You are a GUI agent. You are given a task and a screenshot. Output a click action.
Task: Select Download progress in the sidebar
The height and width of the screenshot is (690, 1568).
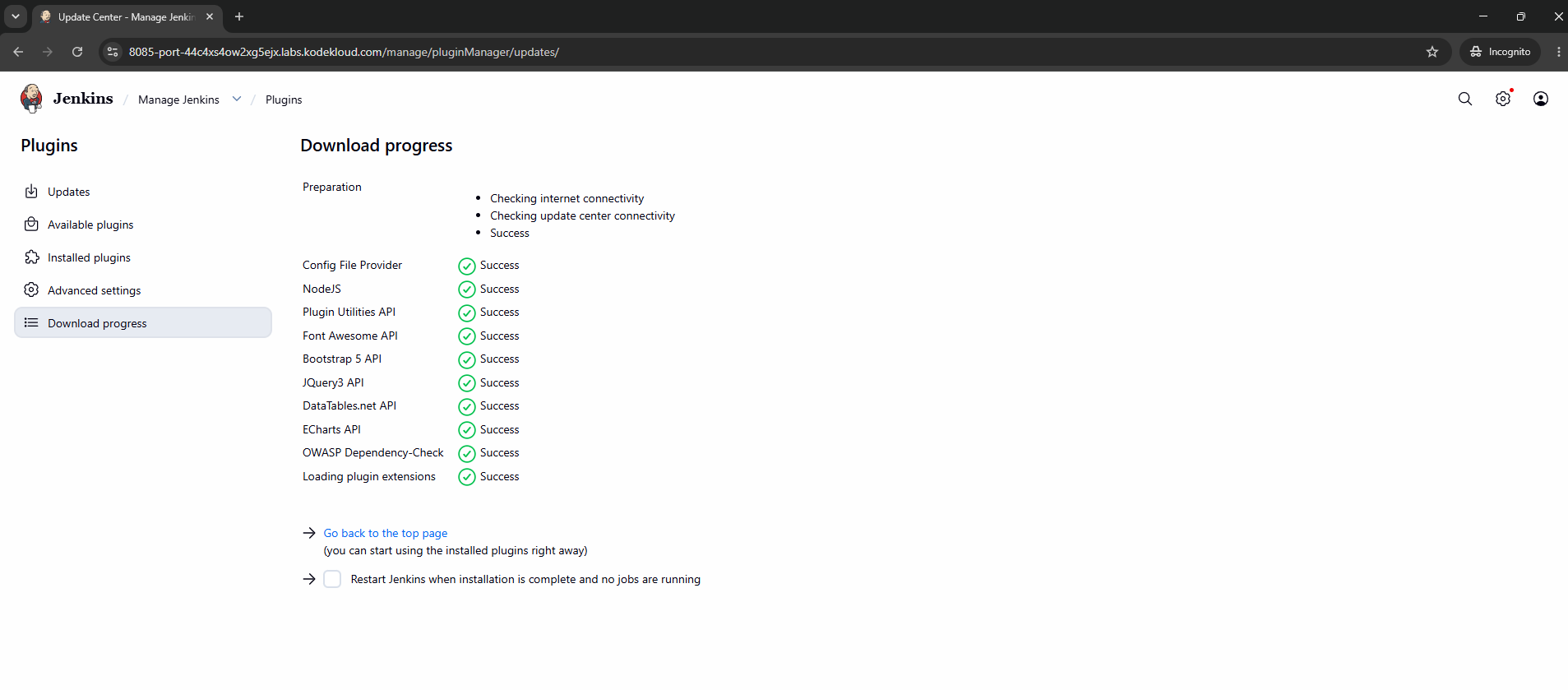tap(143, 323)
